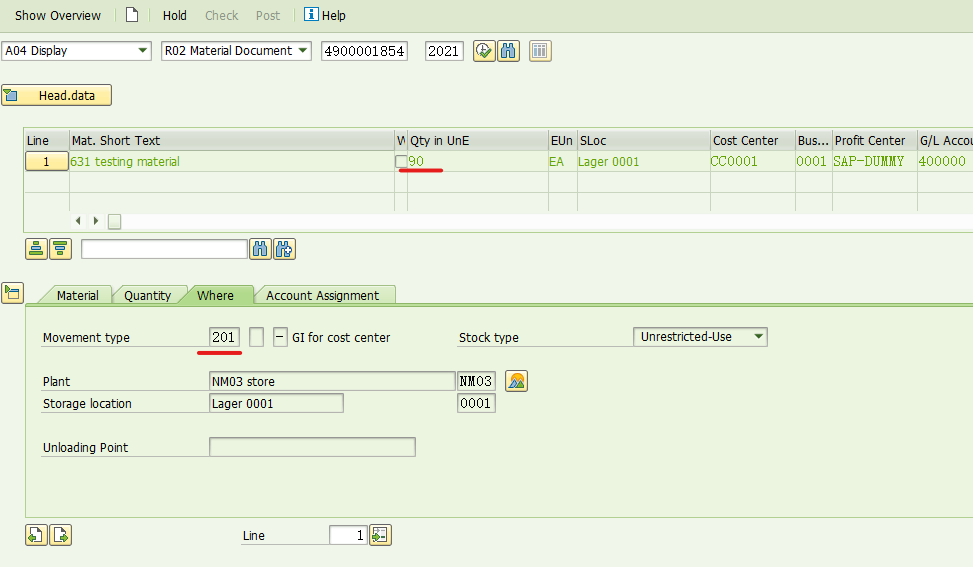Click the profit center value SAP-DUMMY

868,161
